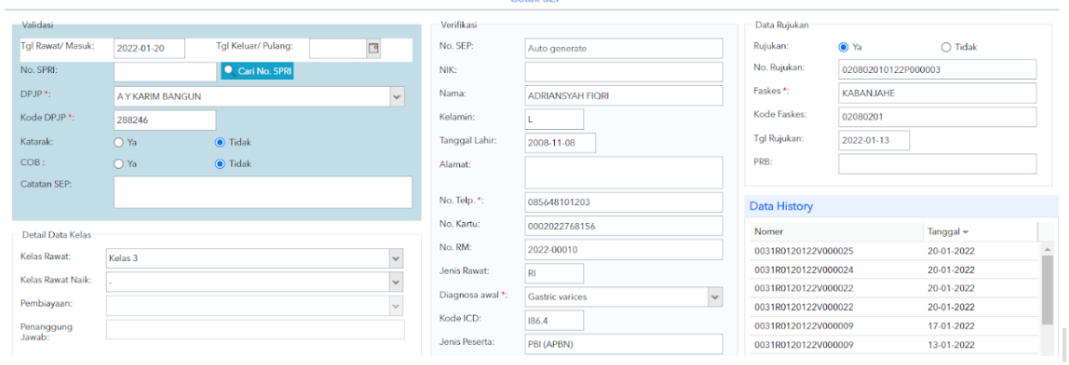Click the No. Telp. field
The height and width of the screenshot is (365, 1069).
pos(624,202)
